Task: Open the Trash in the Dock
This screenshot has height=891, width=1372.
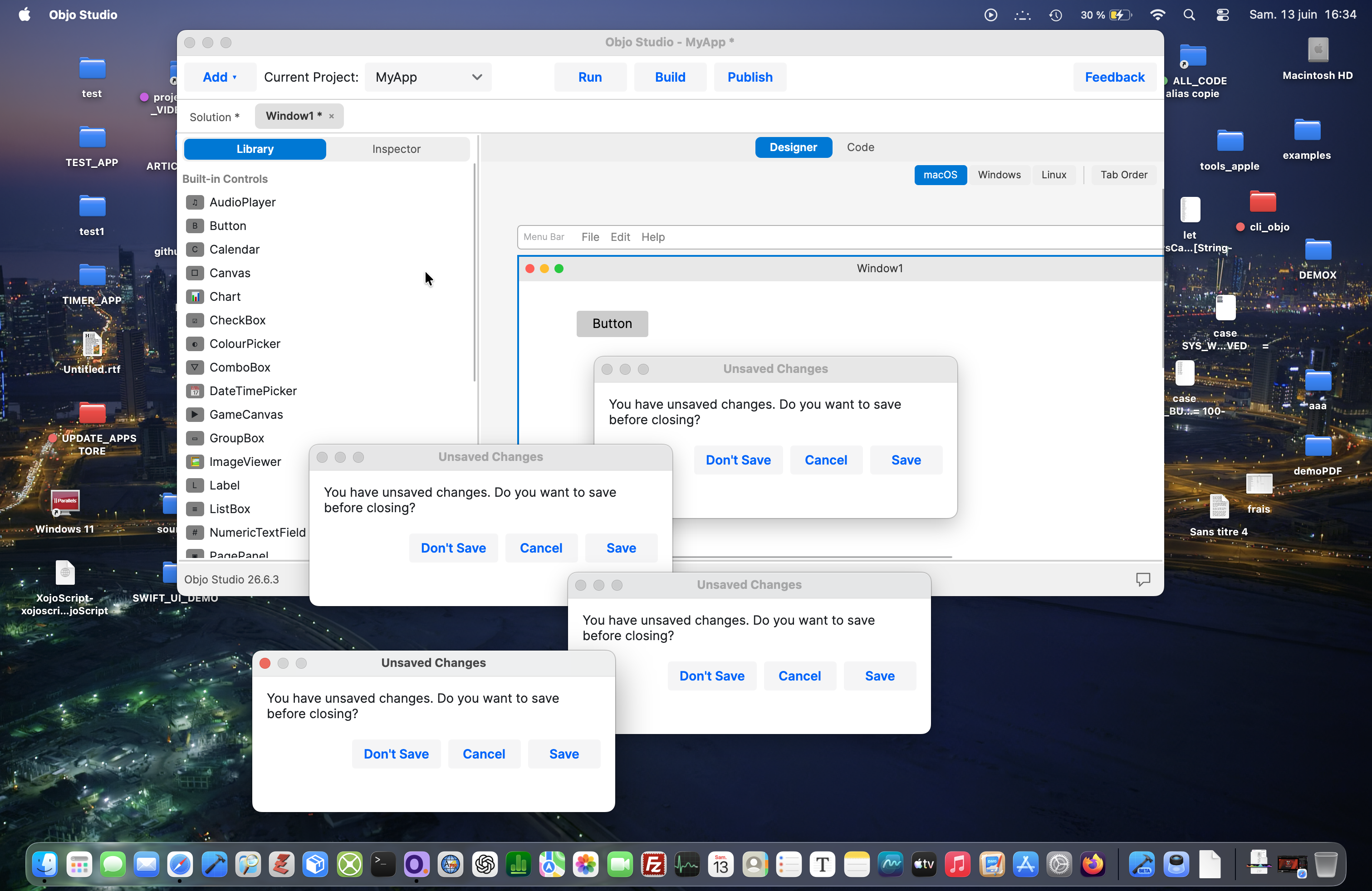Action: click(x=1325, y=865)
